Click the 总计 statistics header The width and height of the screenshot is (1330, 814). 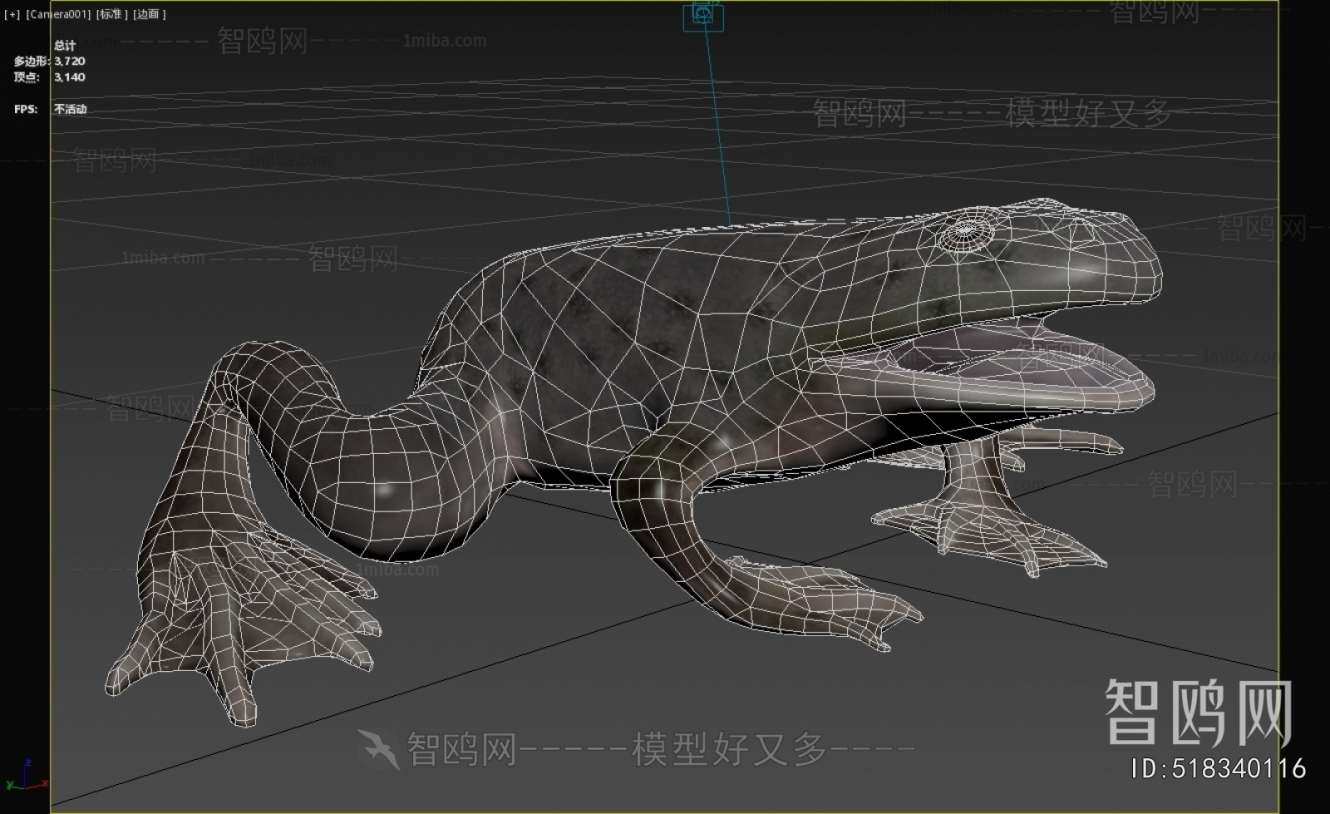click(65, 45)
